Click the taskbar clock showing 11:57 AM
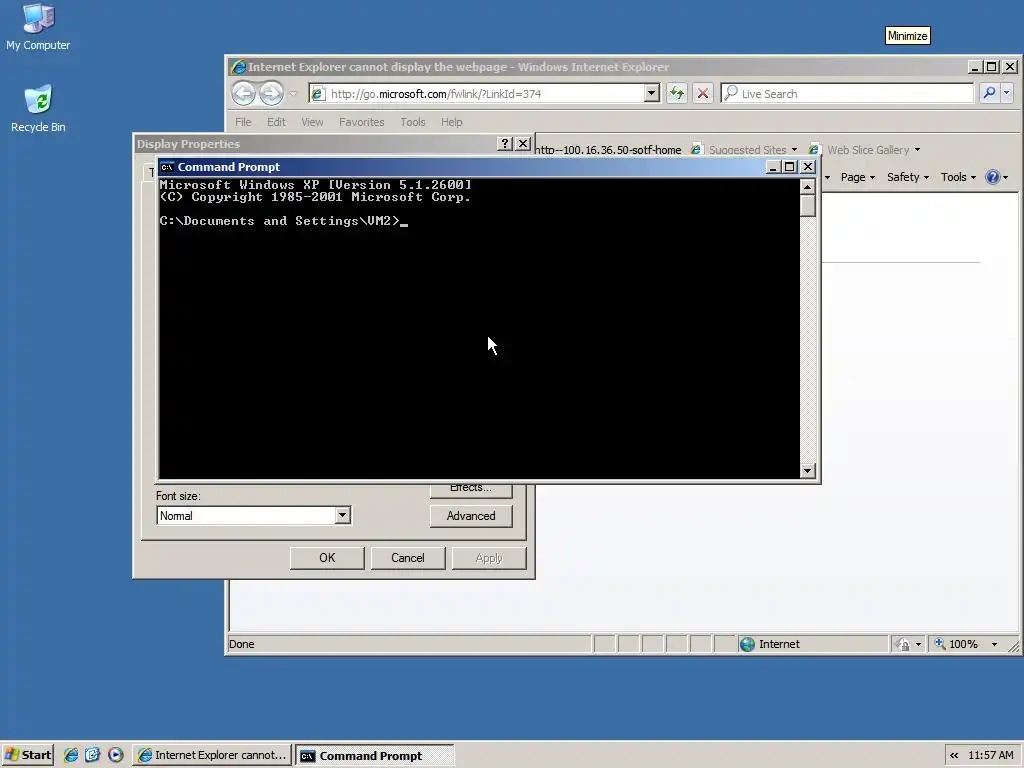The width and height of the screenshot is (1024, 768). tap(991, 756)
